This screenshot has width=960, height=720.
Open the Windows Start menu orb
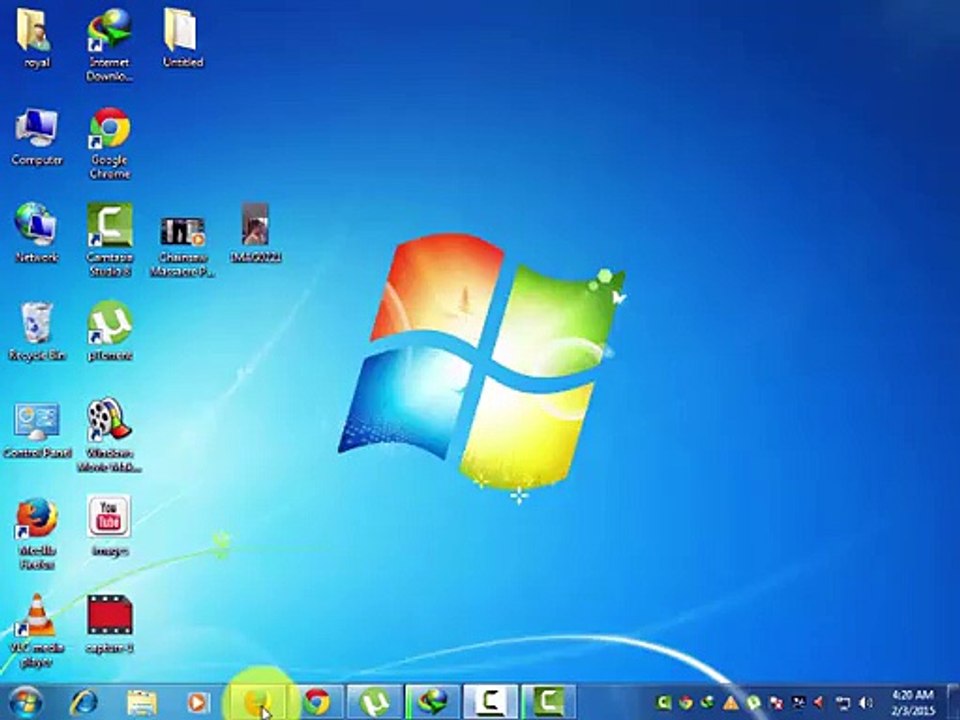pos(26,702)
